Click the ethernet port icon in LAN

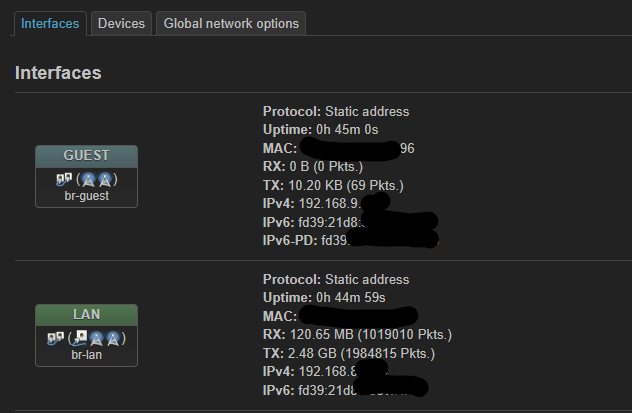click(80, 337)
